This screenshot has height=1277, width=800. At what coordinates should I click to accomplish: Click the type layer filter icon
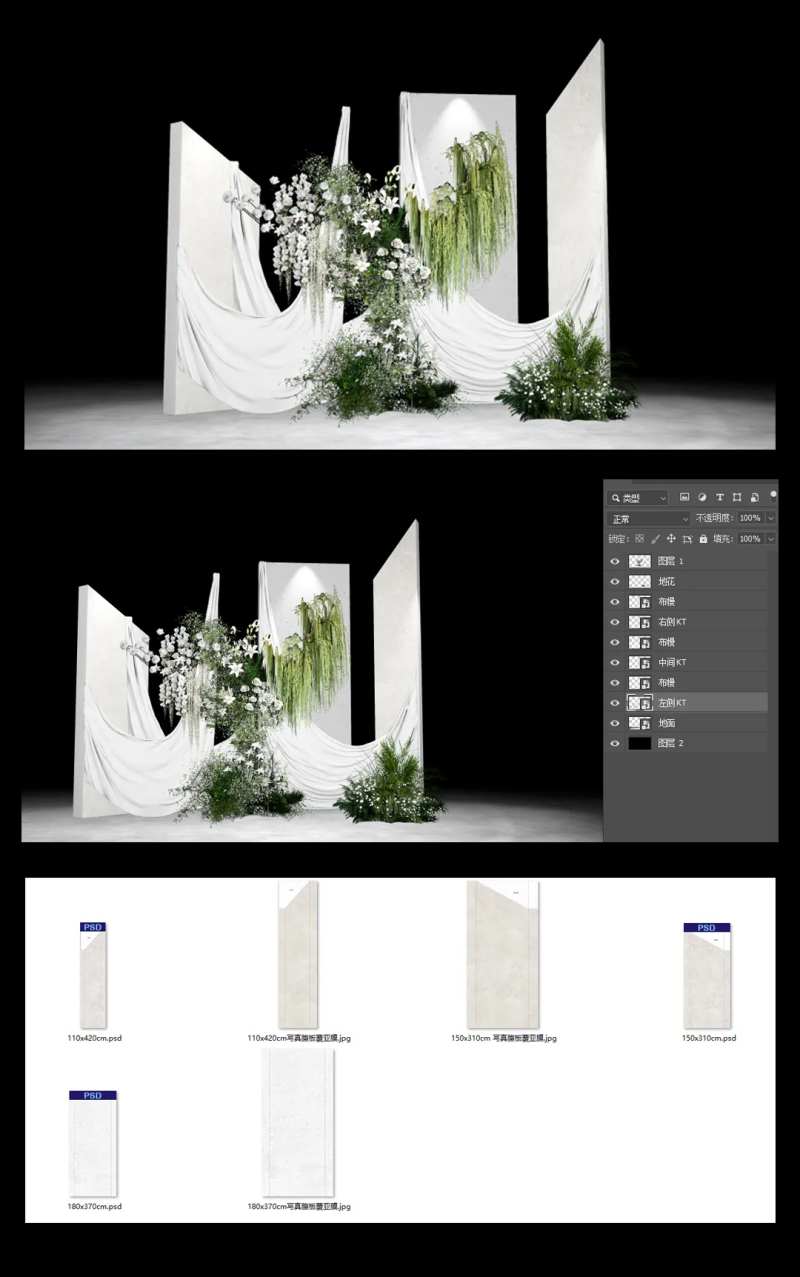click(x=720, y=497)
